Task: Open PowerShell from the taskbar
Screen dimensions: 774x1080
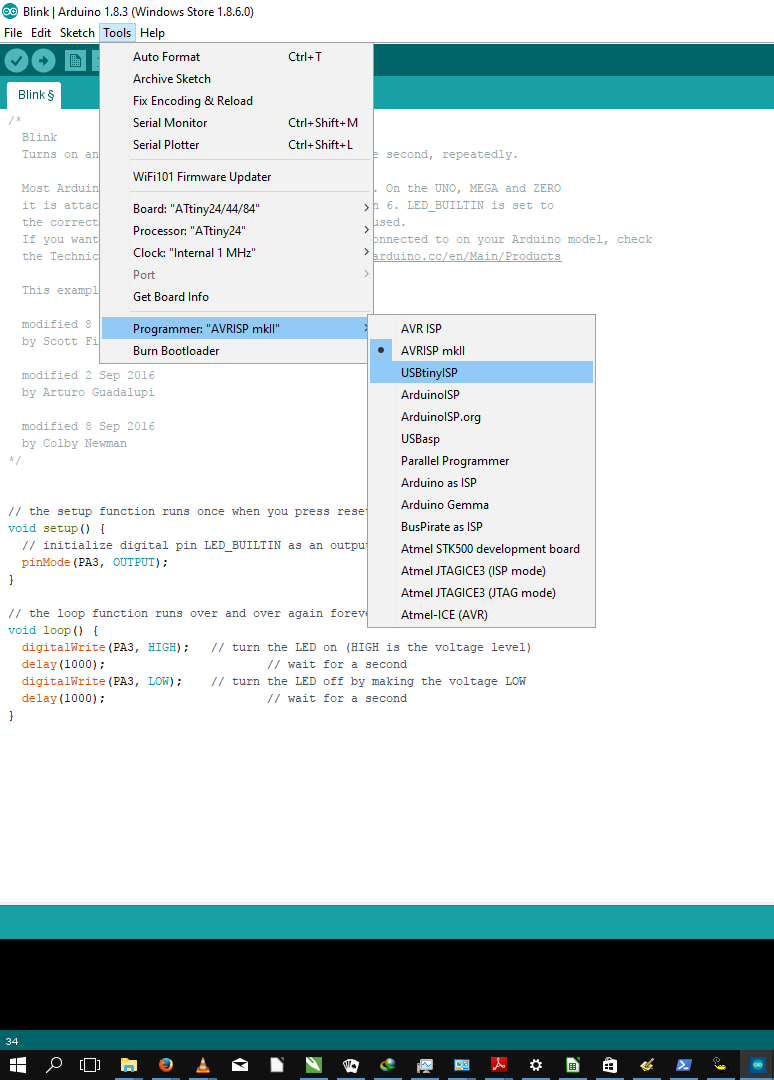Action: coord(684,1065)
